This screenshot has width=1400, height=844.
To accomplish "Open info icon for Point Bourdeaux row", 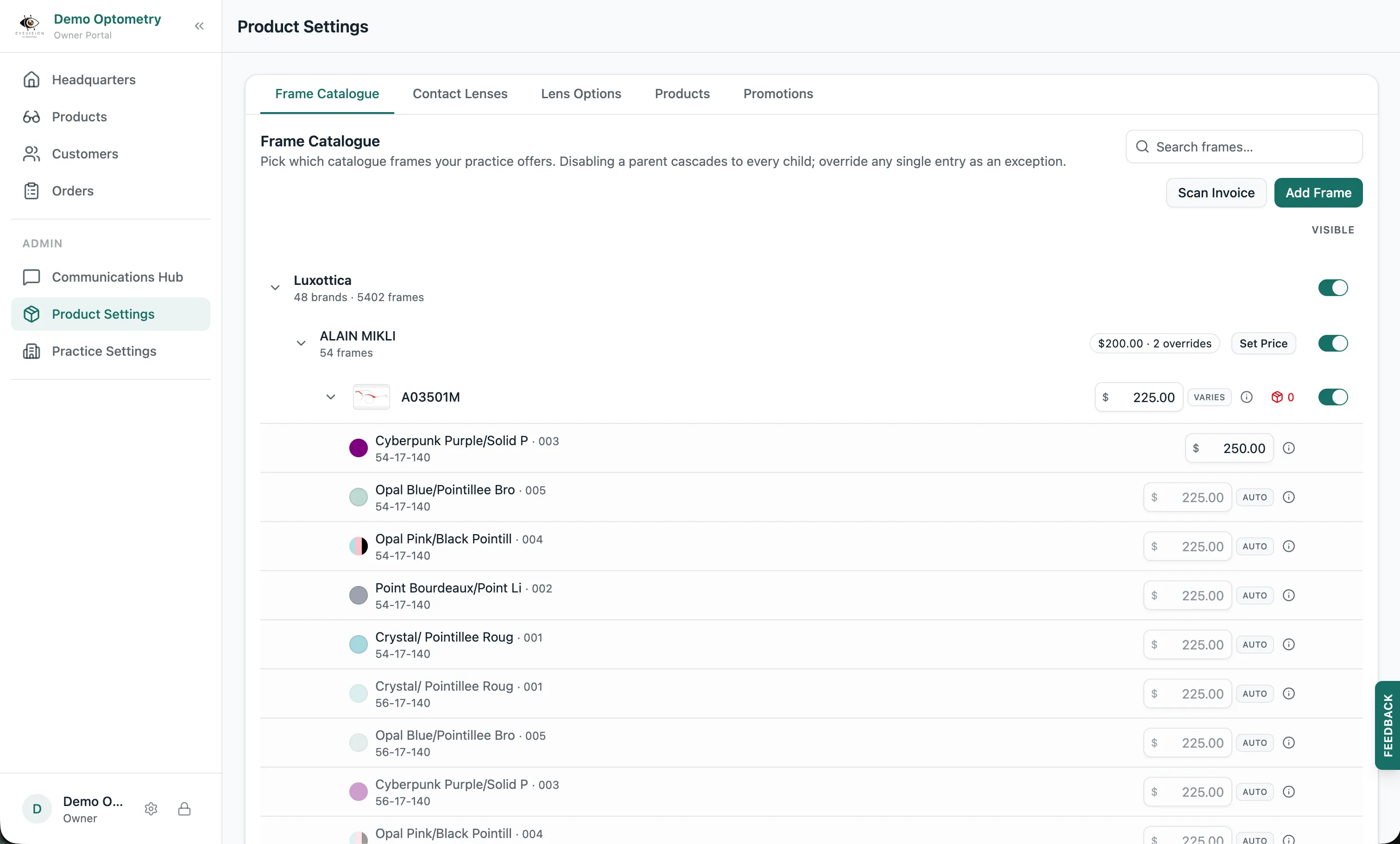I will [x=1289, y=595].
